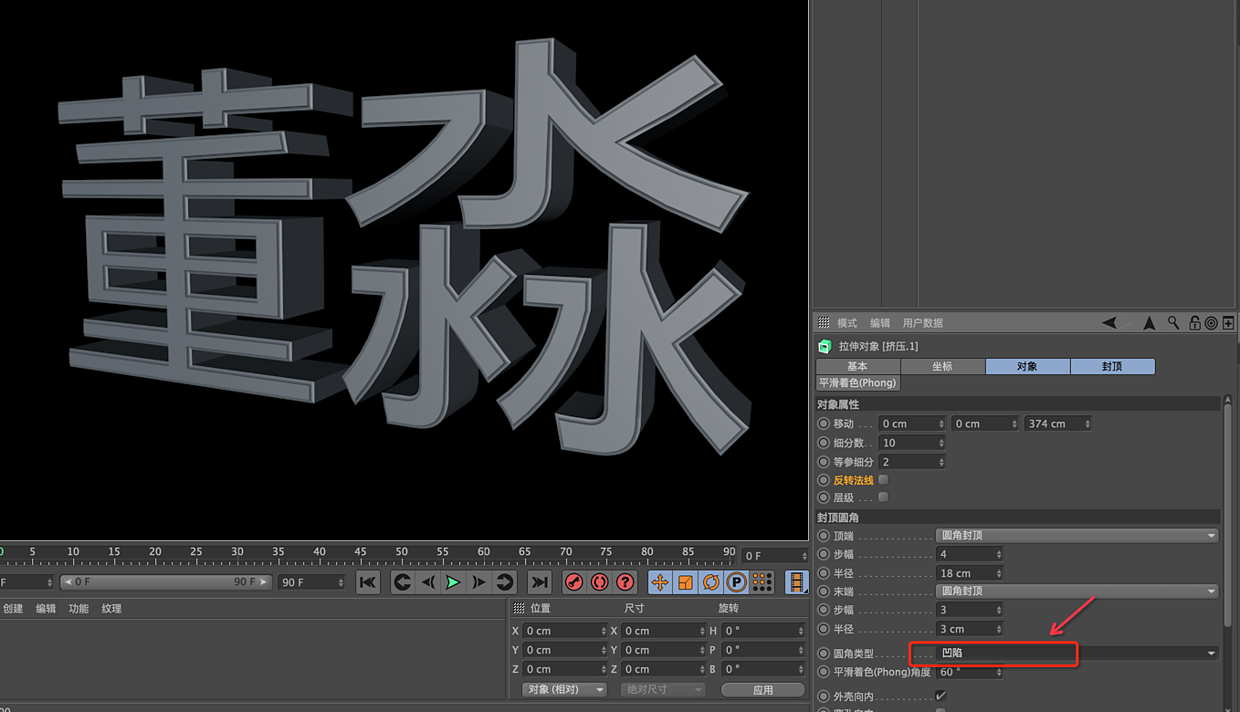The image size is (1240, 712).
Task: Toggle point level animation dots icon
Action: click(x=762, y=582)
